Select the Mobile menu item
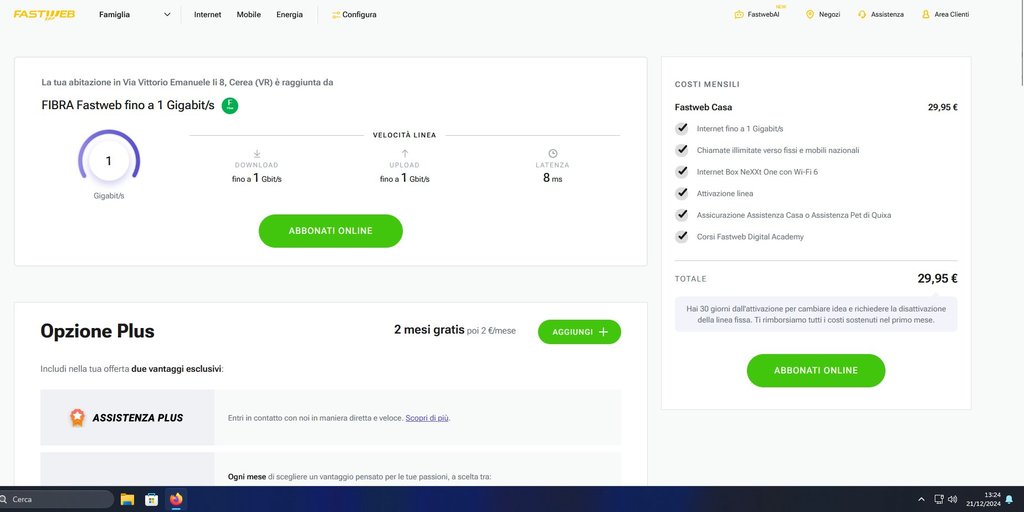 coord(248,15)
